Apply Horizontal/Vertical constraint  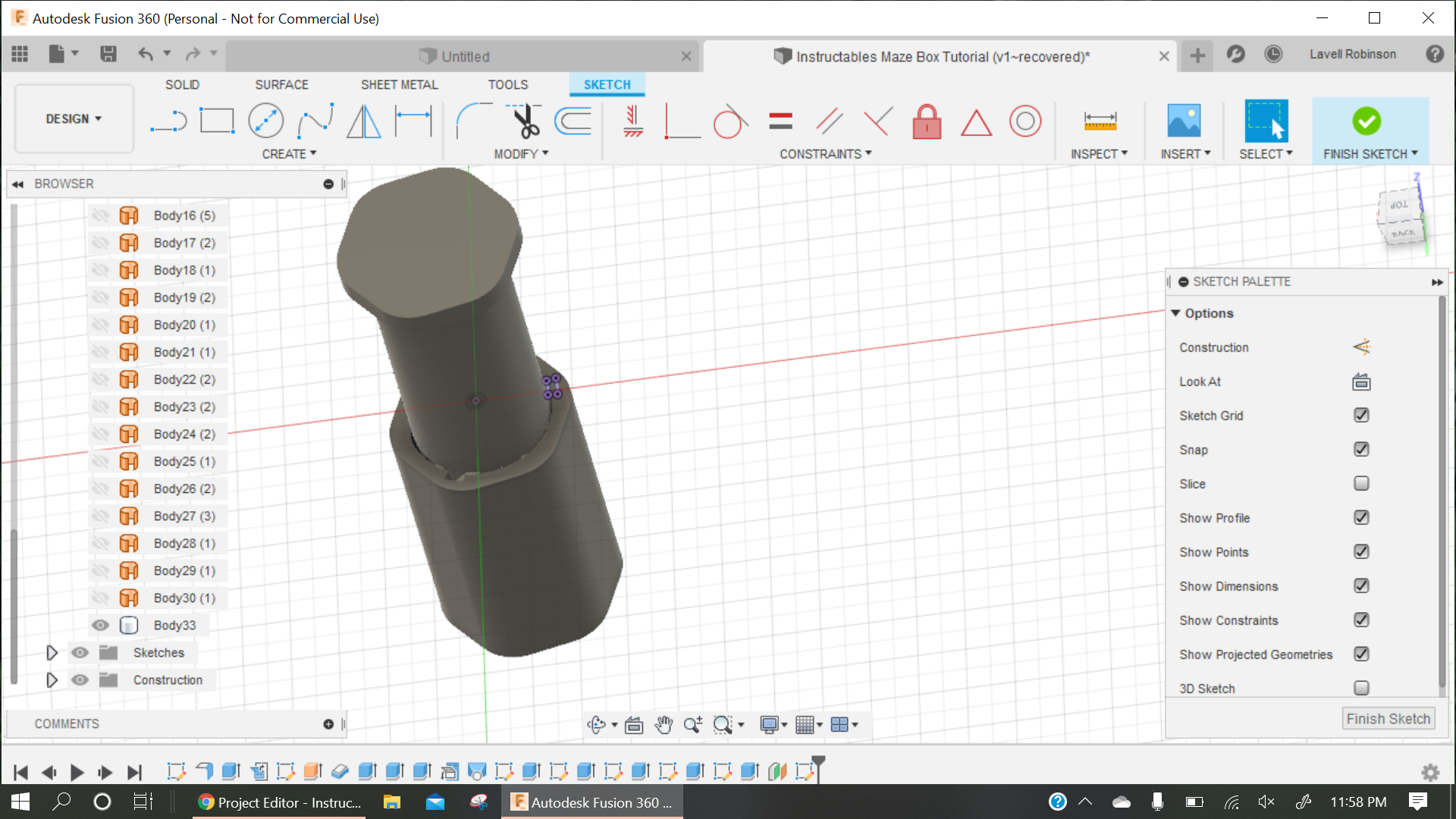[x=633, y=121]
